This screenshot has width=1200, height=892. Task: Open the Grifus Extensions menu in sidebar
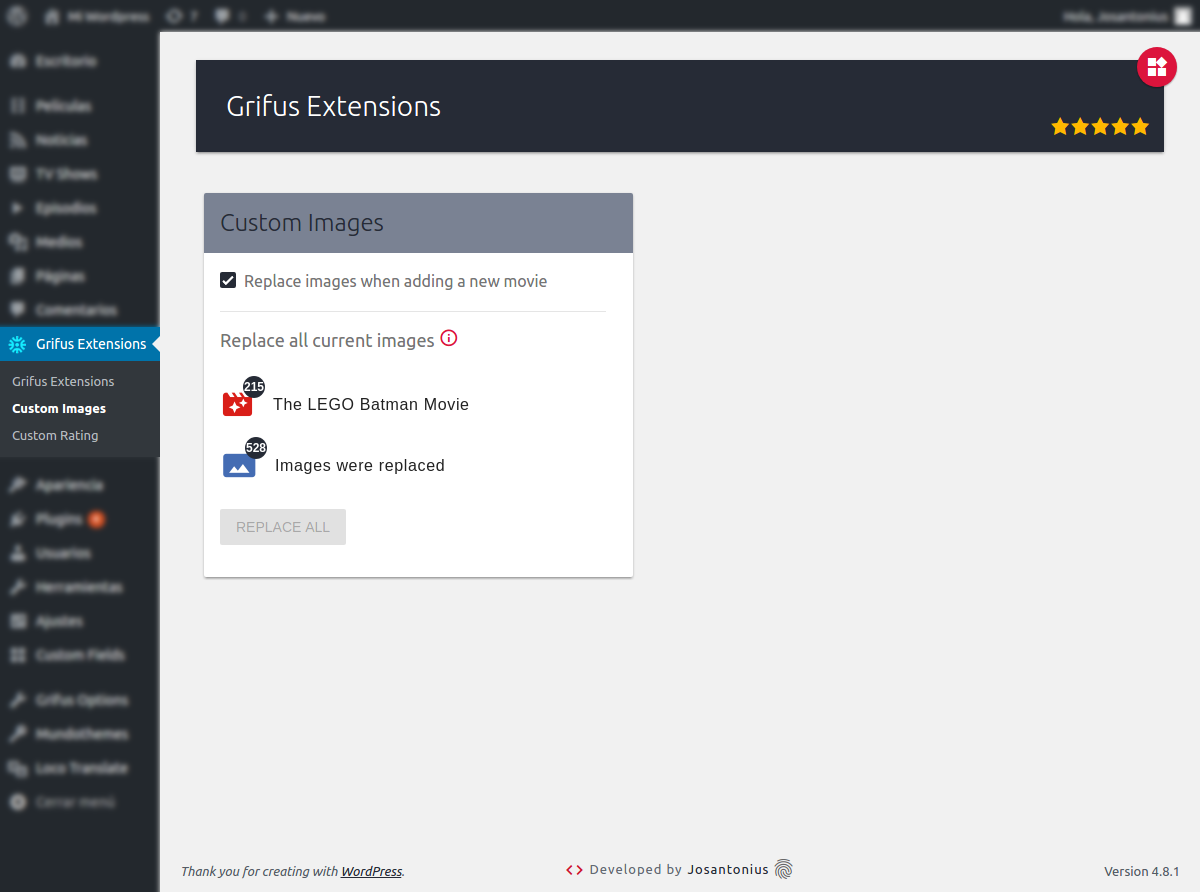[80, 344]
